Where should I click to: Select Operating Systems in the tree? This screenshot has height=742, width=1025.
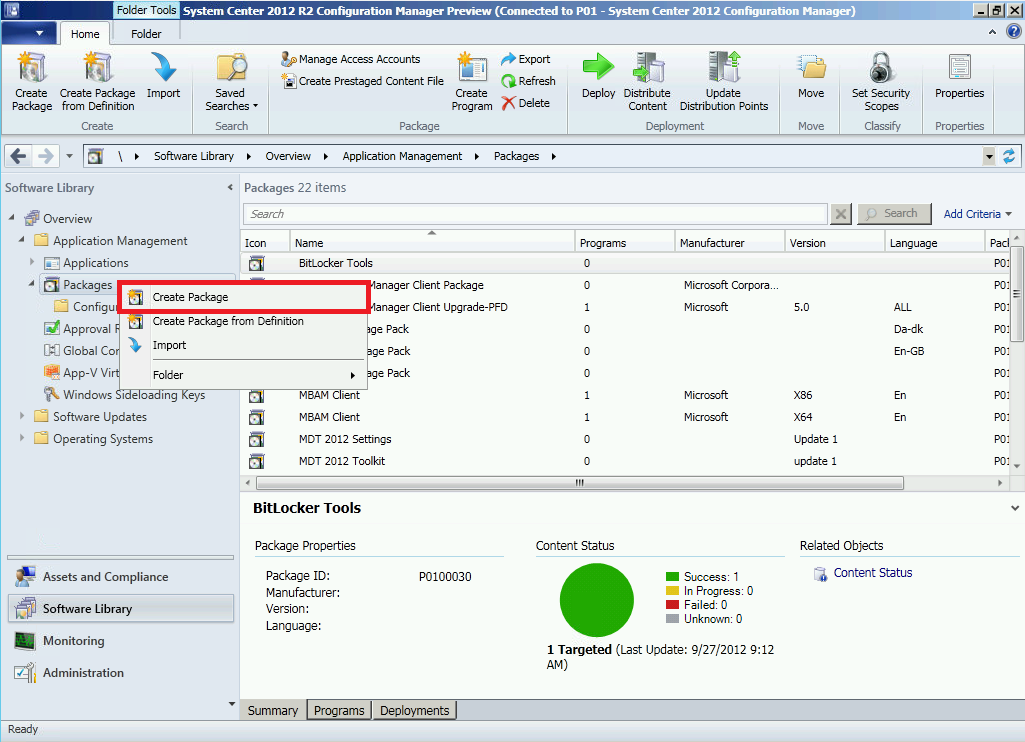click(x=103, y=439)
